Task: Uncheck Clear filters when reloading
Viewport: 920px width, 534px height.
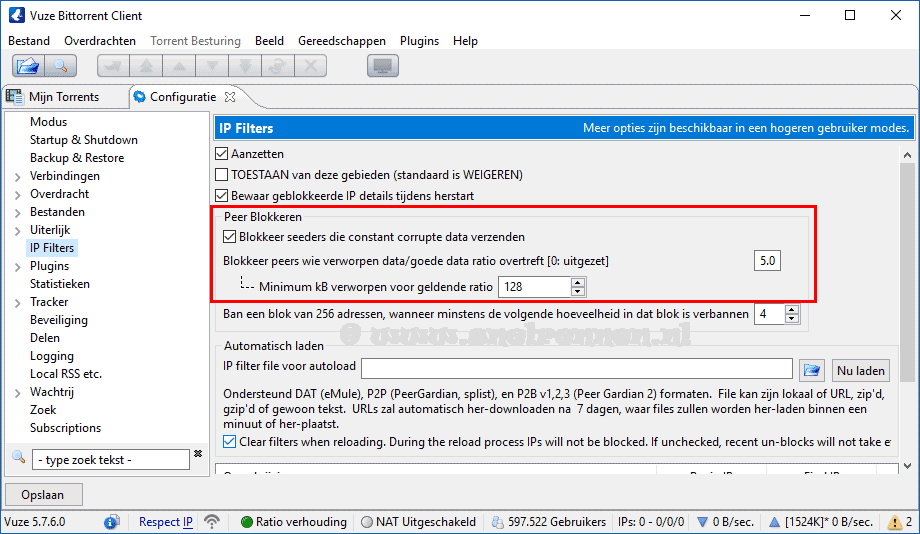Action: (229, 442)
